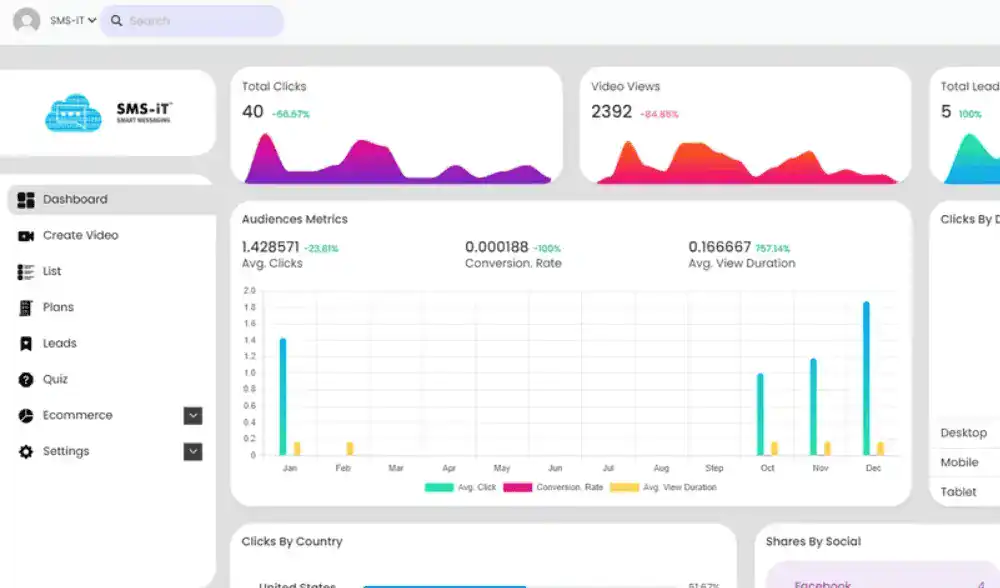Click the Quiz question mark icon
Viewport: 1000px width, 588px height.
[26, 380]
